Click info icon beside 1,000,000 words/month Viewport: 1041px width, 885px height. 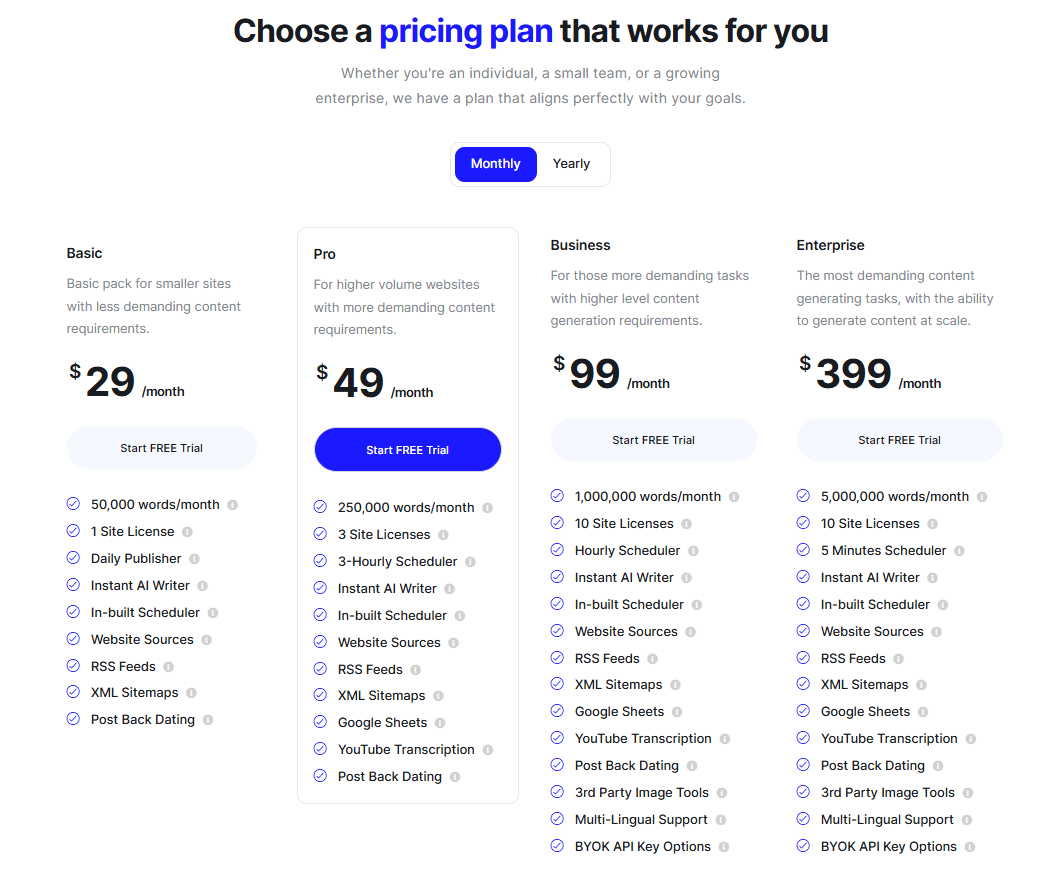pos(734,497)
